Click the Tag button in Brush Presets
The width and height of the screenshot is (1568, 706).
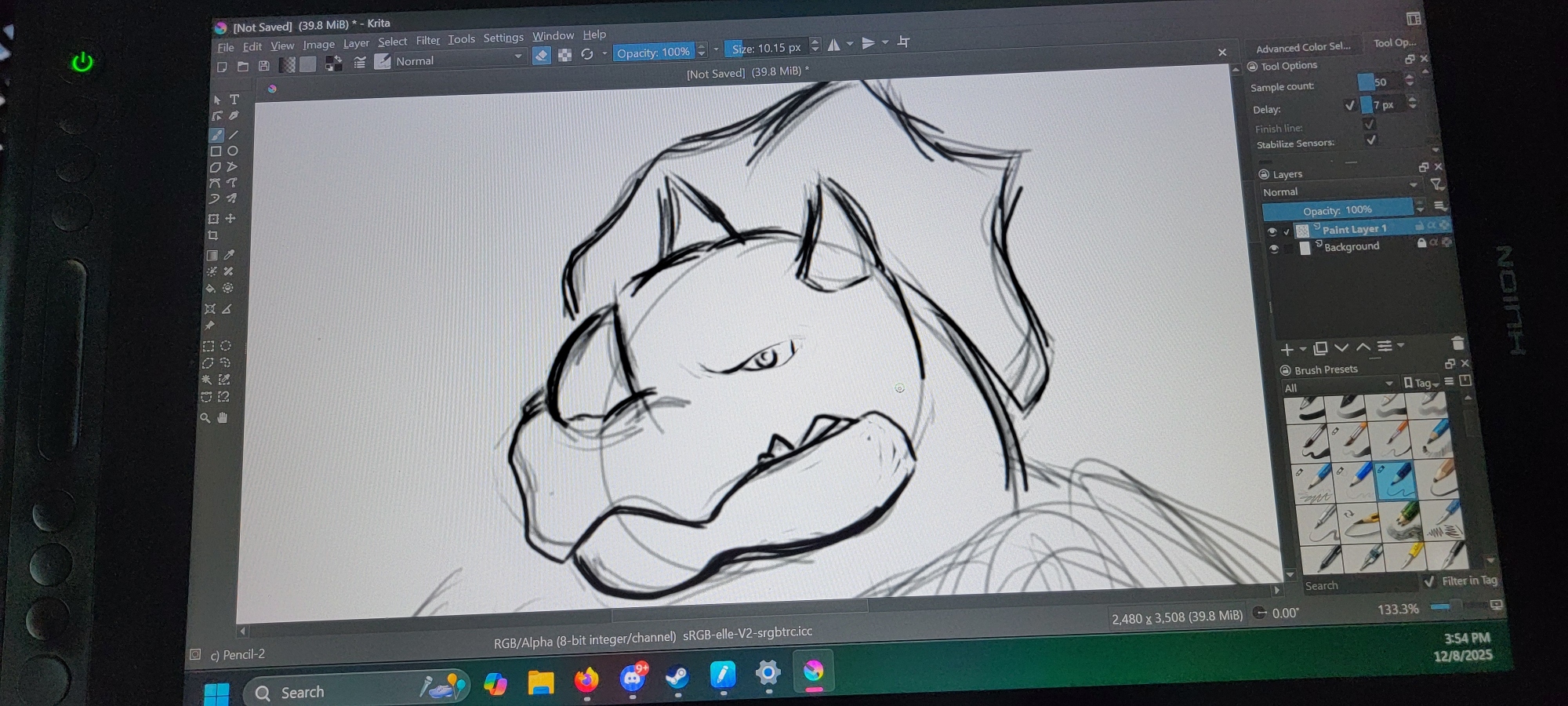[x=1421, y=383]
